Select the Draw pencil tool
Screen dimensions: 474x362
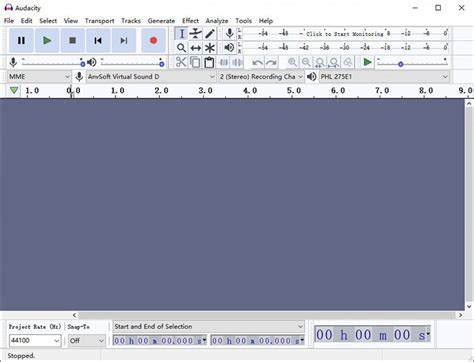210,33
